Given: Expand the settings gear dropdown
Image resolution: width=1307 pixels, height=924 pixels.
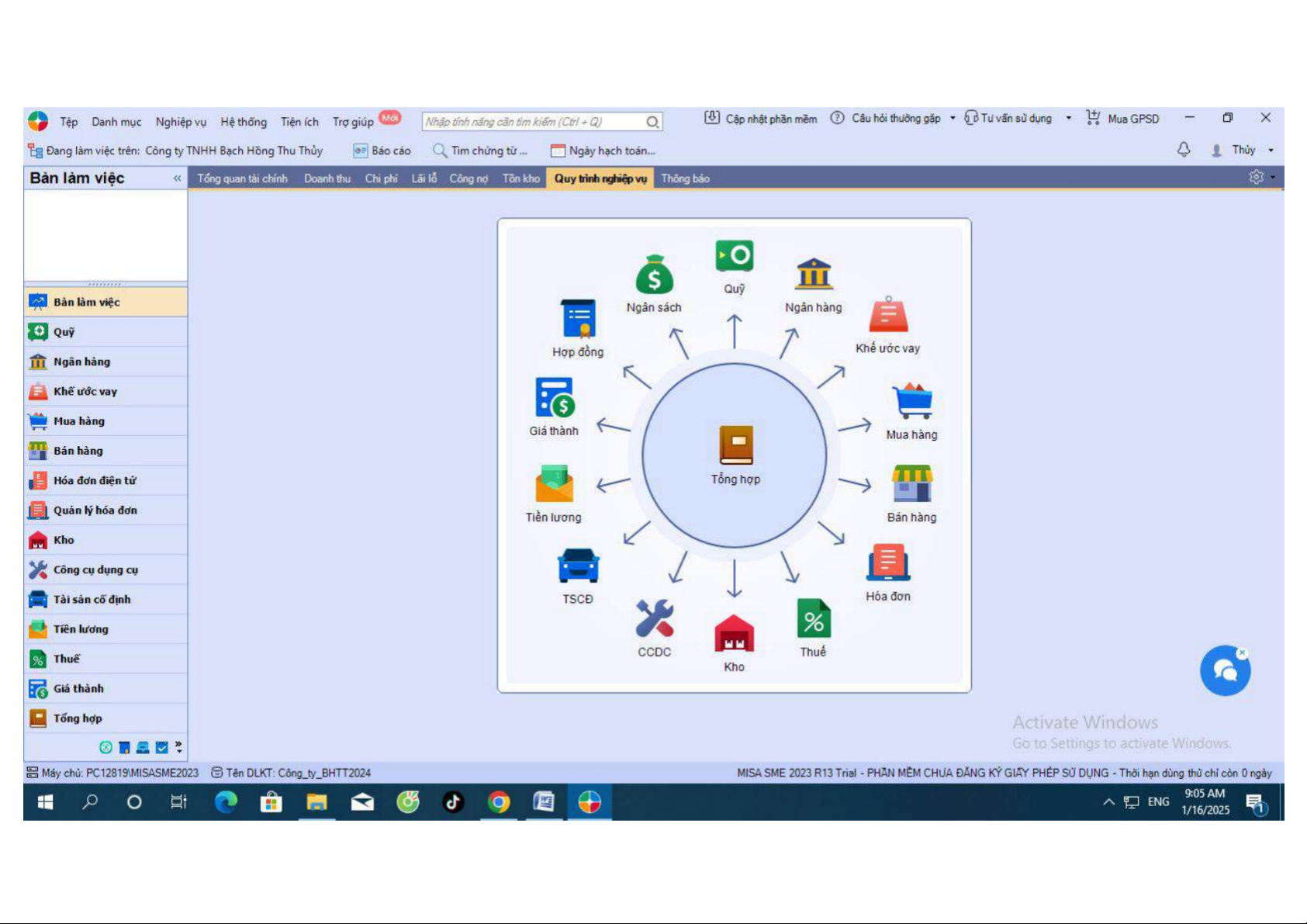Looking at the screenshot, I should click(1261, 178).
